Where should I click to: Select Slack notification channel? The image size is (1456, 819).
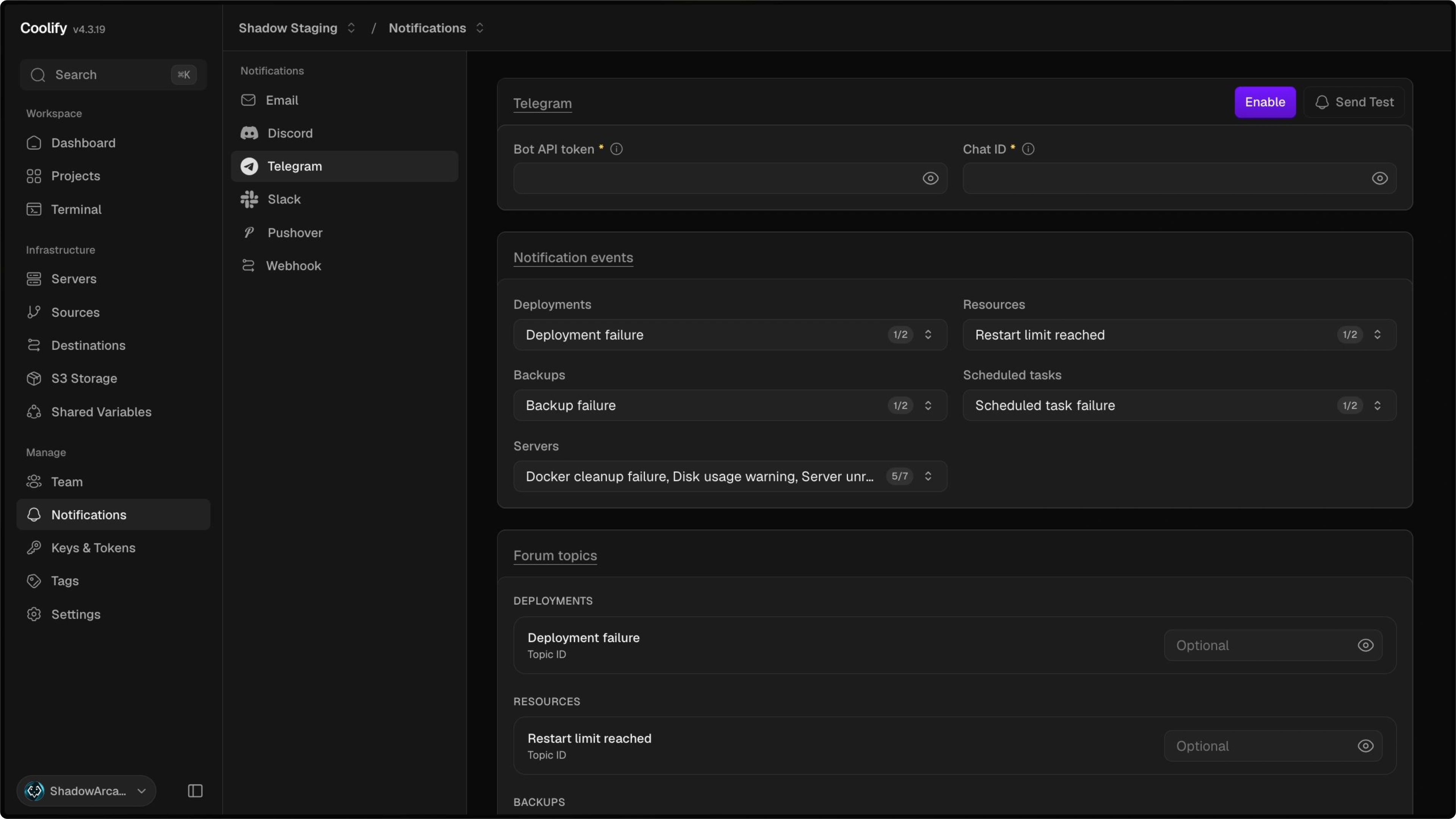(344, 199)
